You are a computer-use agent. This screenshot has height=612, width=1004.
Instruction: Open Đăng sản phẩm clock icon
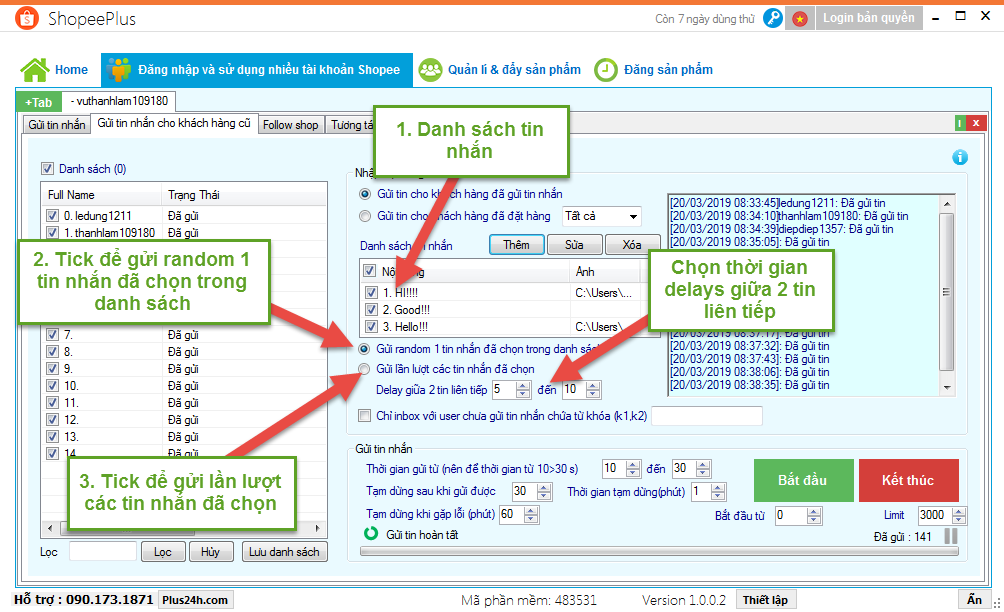(x=606, y=70)
